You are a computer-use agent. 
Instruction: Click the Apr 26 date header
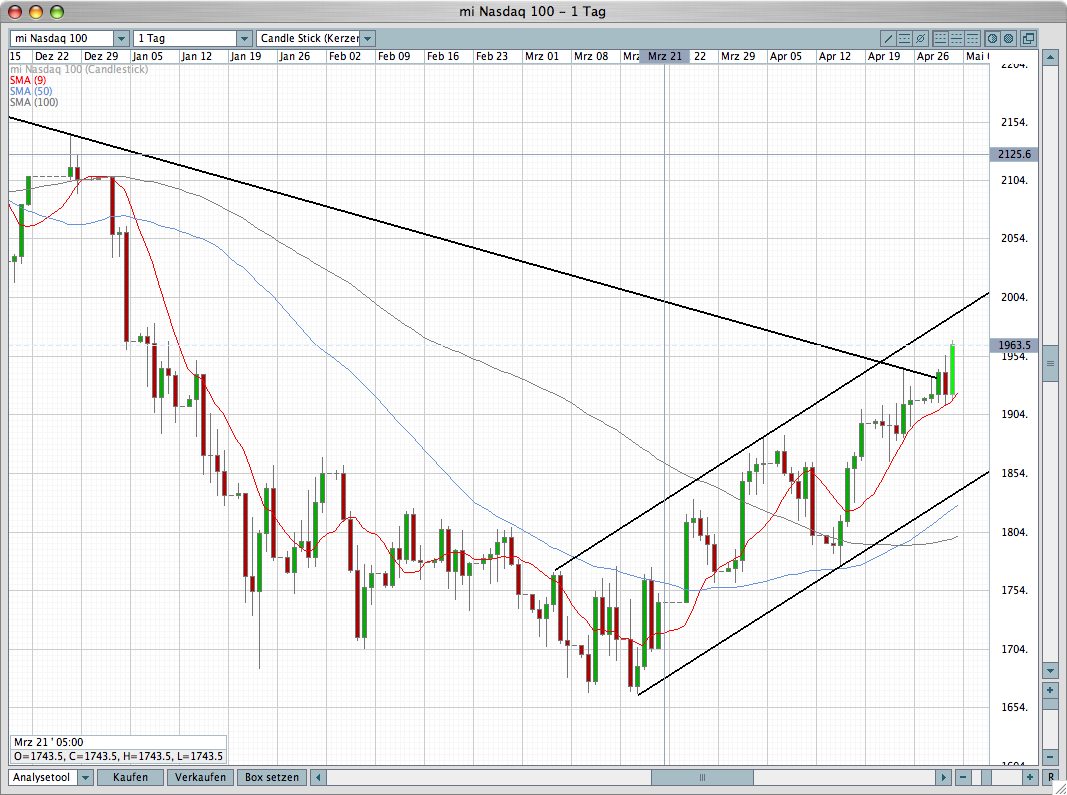click(x=933, y=56)
